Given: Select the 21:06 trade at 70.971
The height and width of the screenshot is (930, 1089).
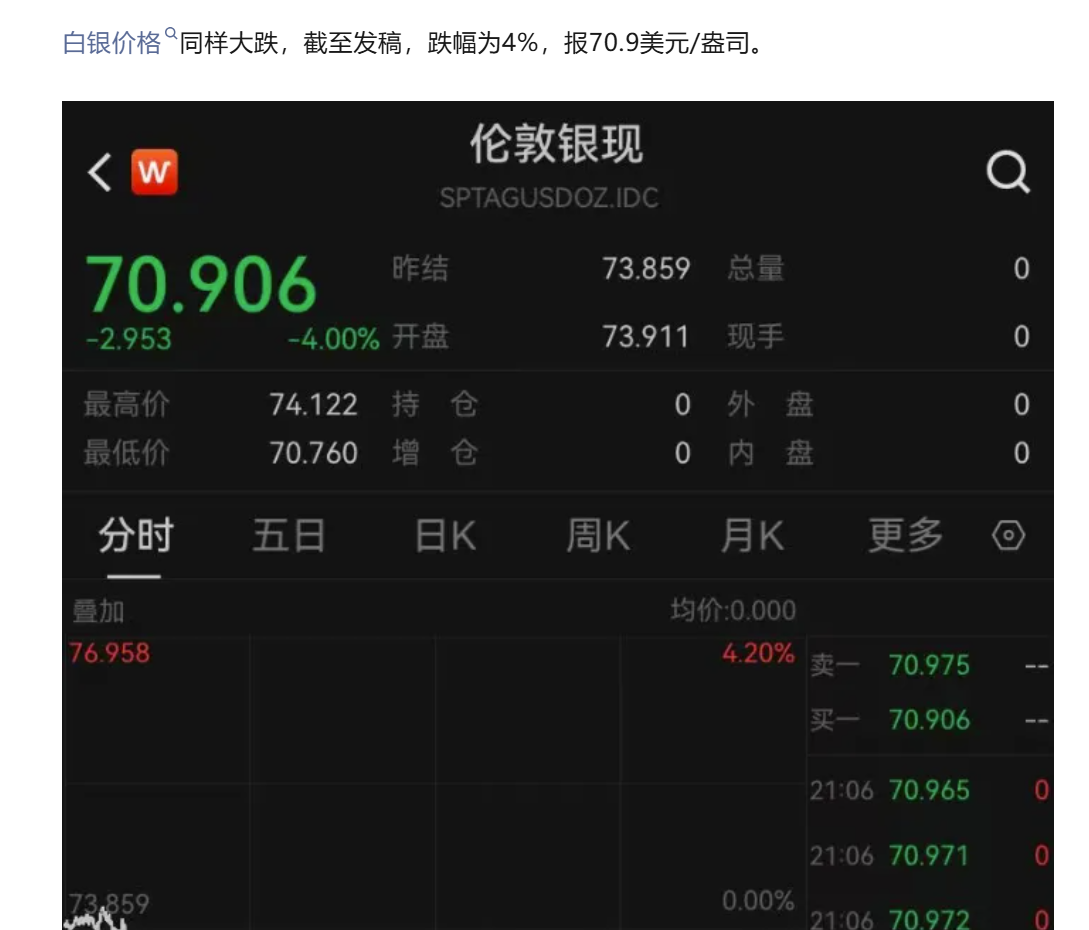Looking at the screenshot, I should pos(929,856).
